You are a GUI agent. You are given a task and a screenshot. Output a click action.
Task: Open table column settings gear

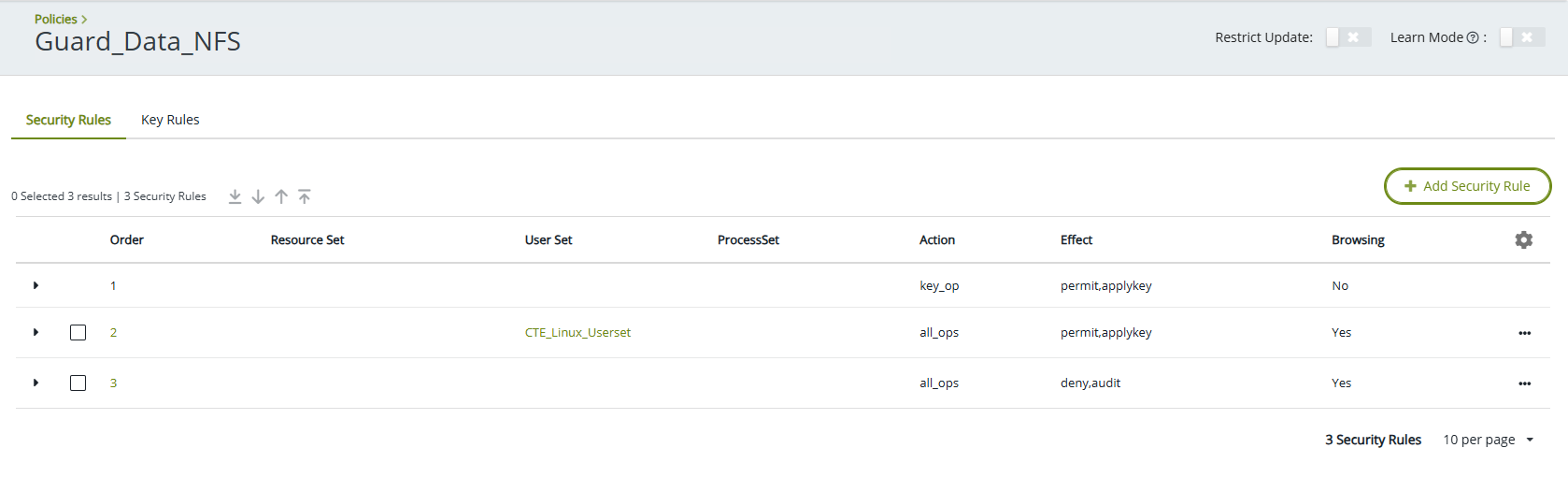1523,240
